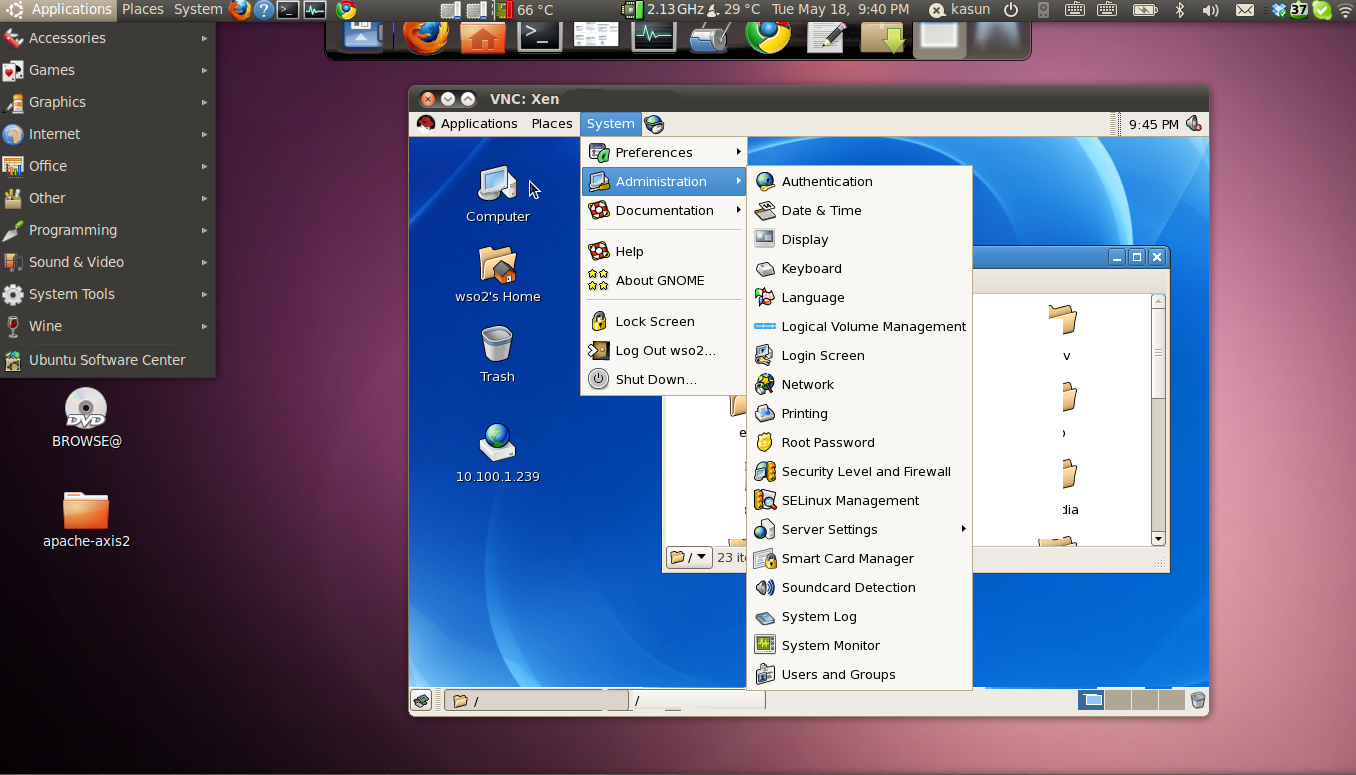Expand the Preferences submenu
1356x775 pixels.
(664, 152)
